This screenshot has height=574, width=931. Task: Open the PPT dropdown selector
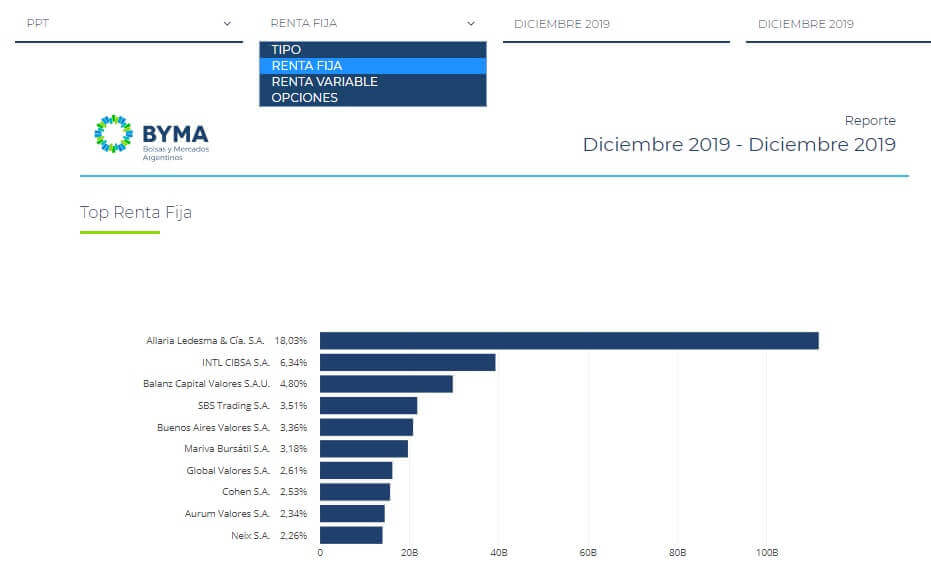click(129, 24)
